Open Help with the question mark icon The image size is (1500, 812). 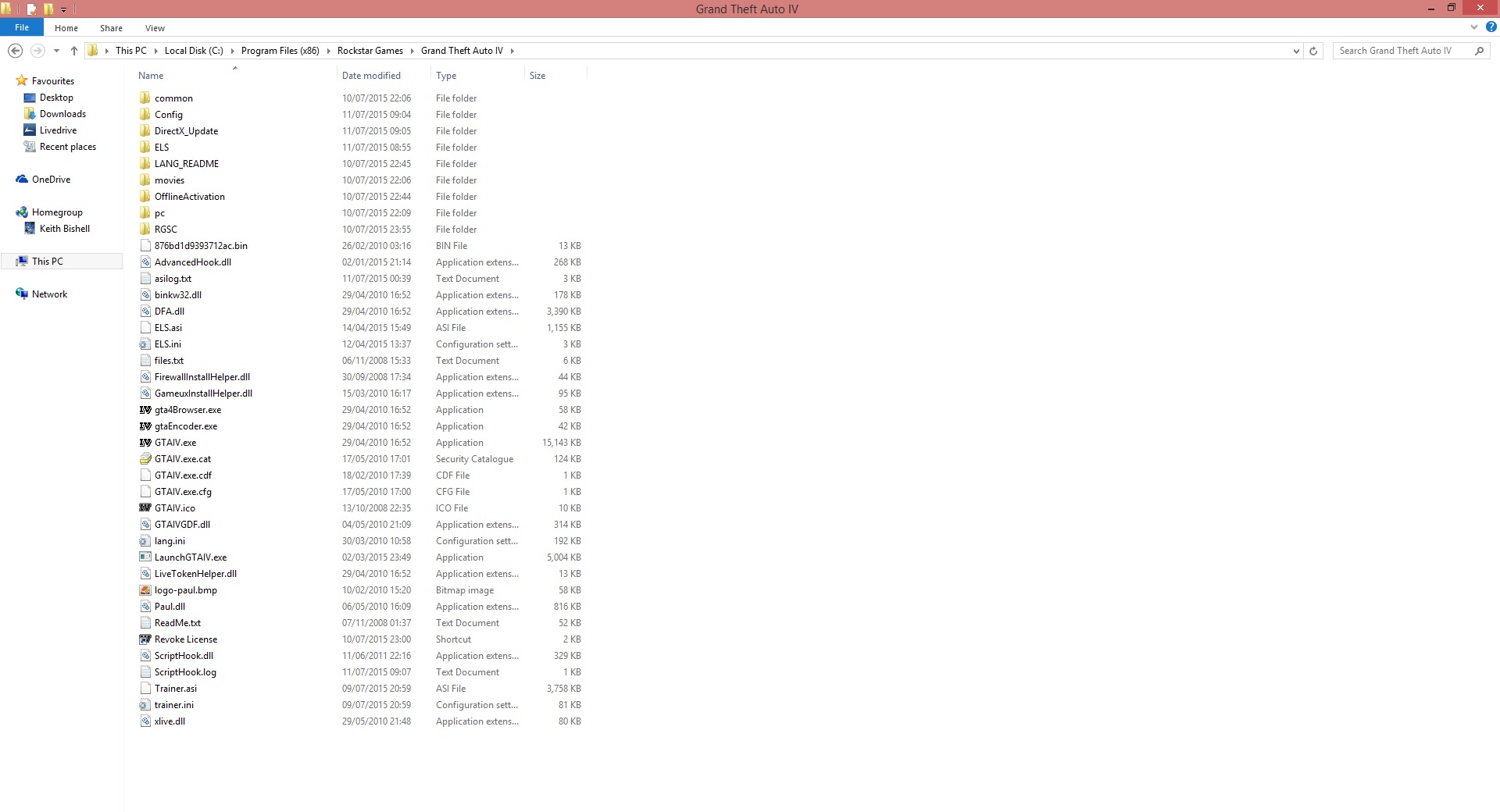[x=1491, y=27]
